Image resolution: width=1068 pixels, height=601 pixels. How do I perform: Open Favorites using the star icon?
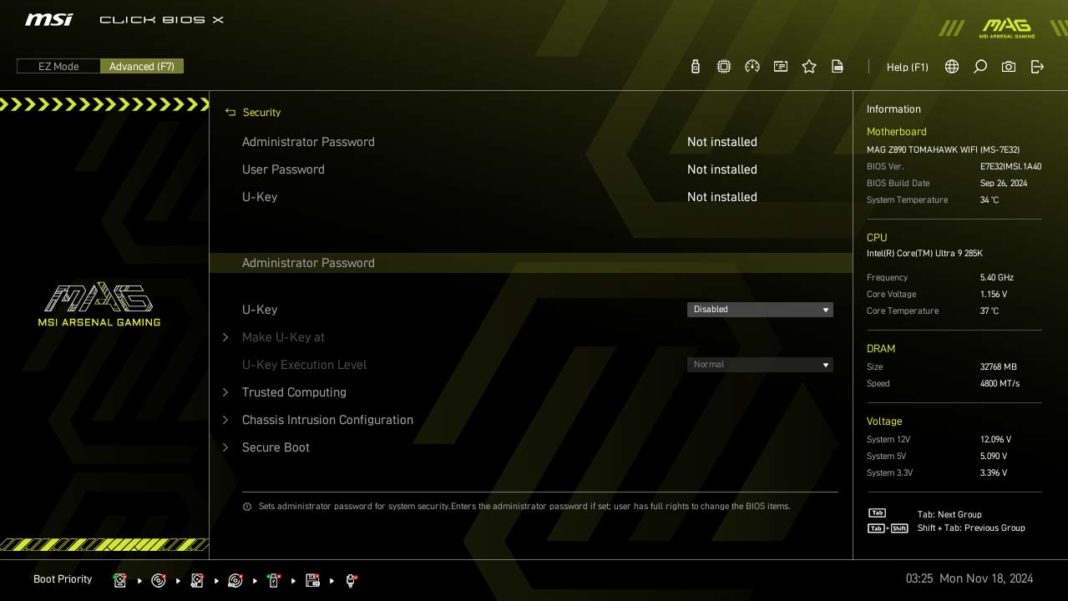(x=809, y=67)
